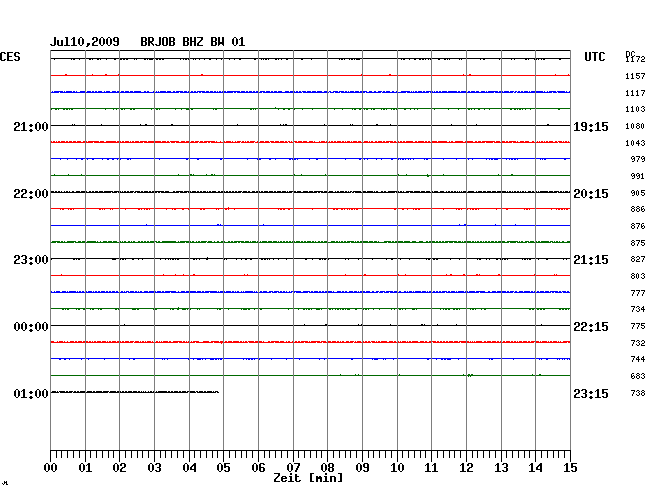Click the 23:15 UTC time label
This screenshot has width=650, height=494.
coord(591,393)
